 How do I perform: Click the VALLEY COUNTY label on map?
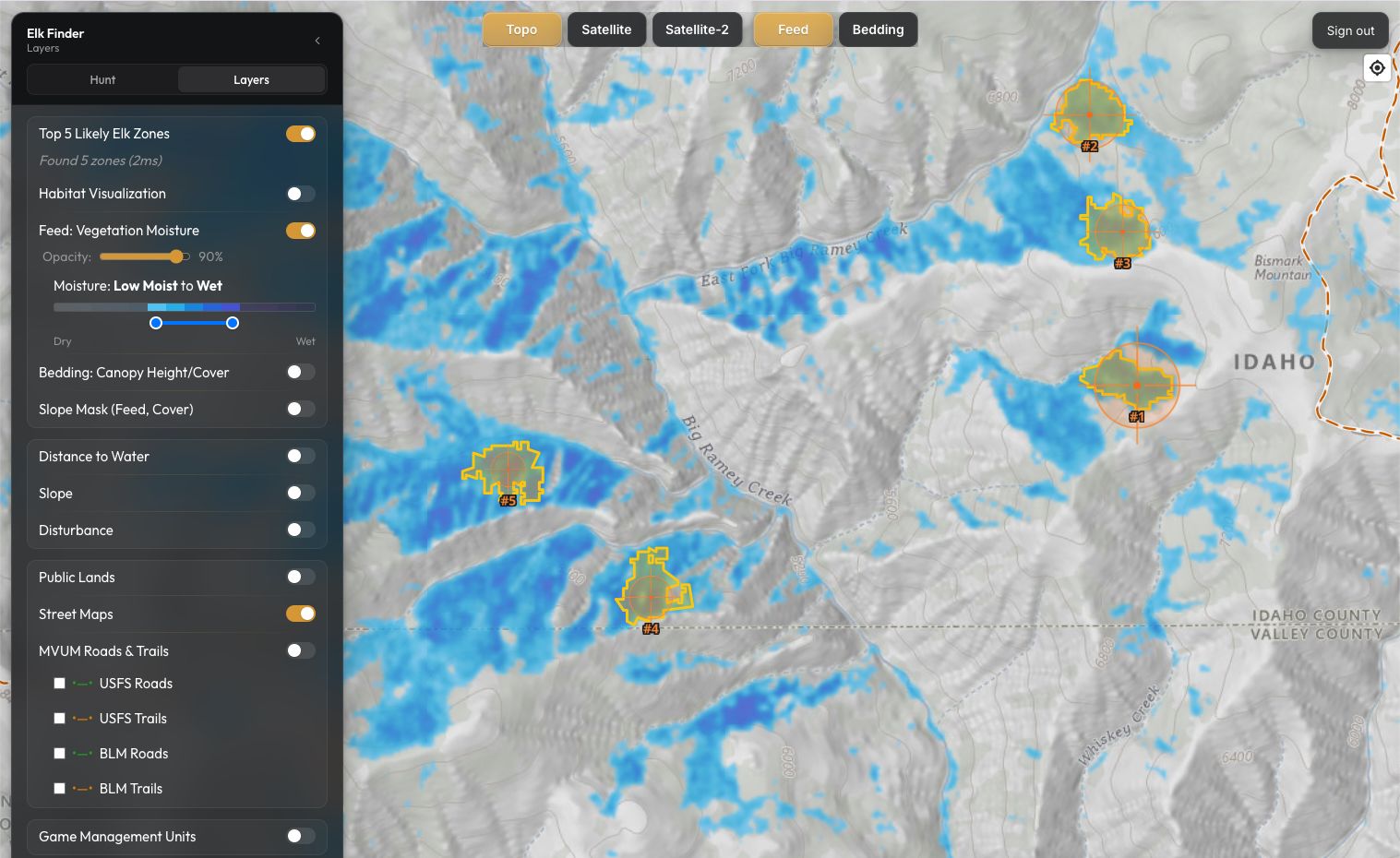[1317, 634]
